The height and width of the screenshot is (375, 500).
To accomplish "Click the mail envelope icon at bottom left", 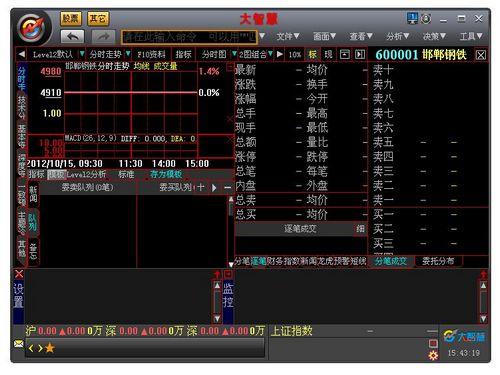I will [x=19, y=343].
